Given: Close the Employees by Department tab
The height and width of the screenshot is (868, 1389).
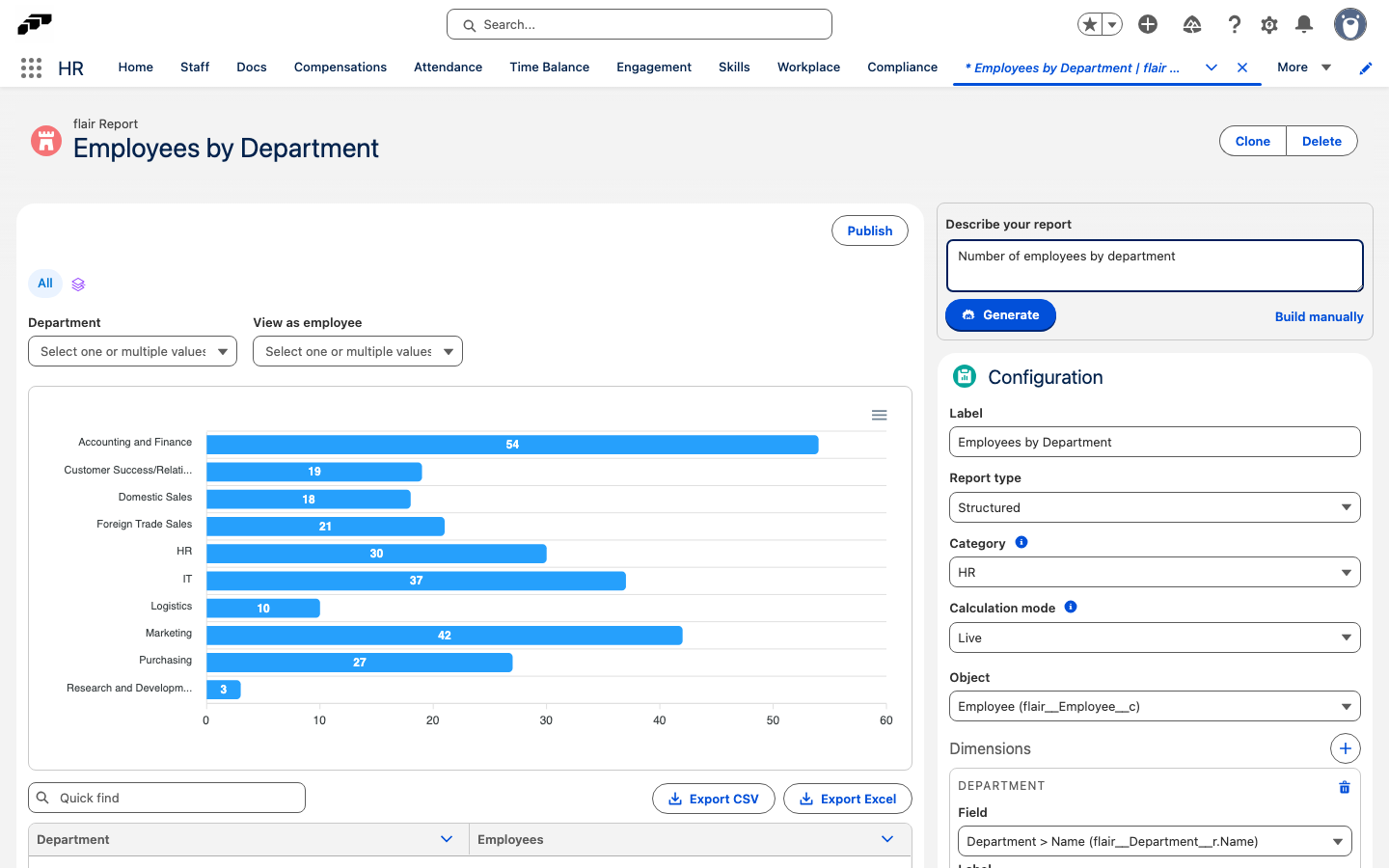Looking at the screenshot, I should coord(1242,68).
